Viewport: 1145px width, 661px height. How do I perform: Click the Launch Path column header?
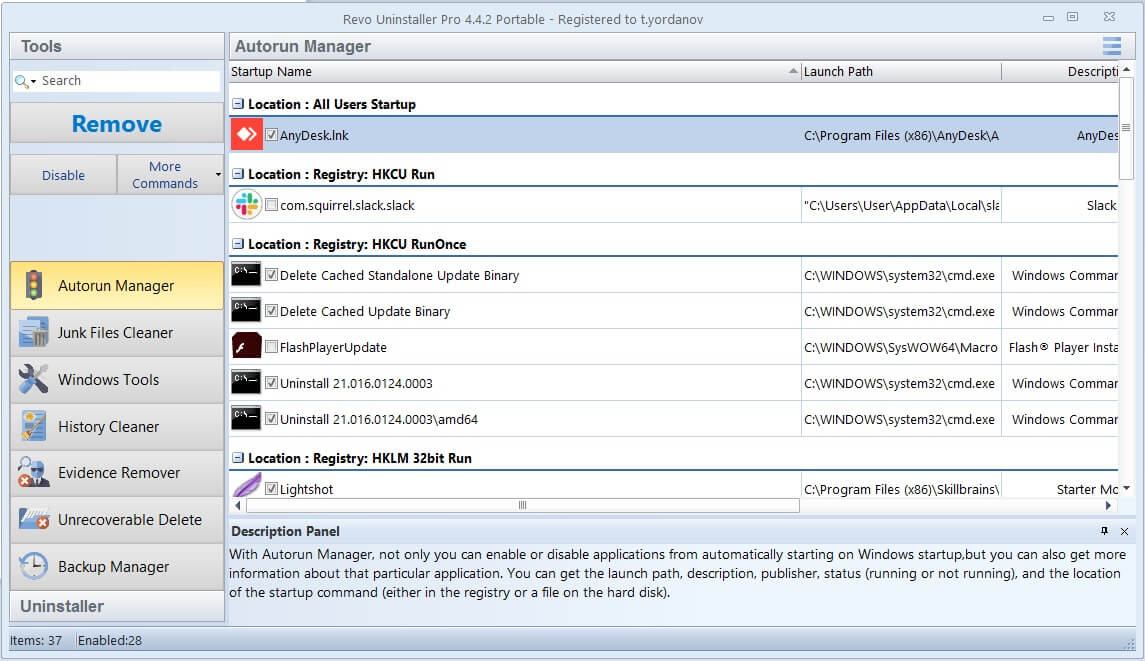click(x=901, y=72)
